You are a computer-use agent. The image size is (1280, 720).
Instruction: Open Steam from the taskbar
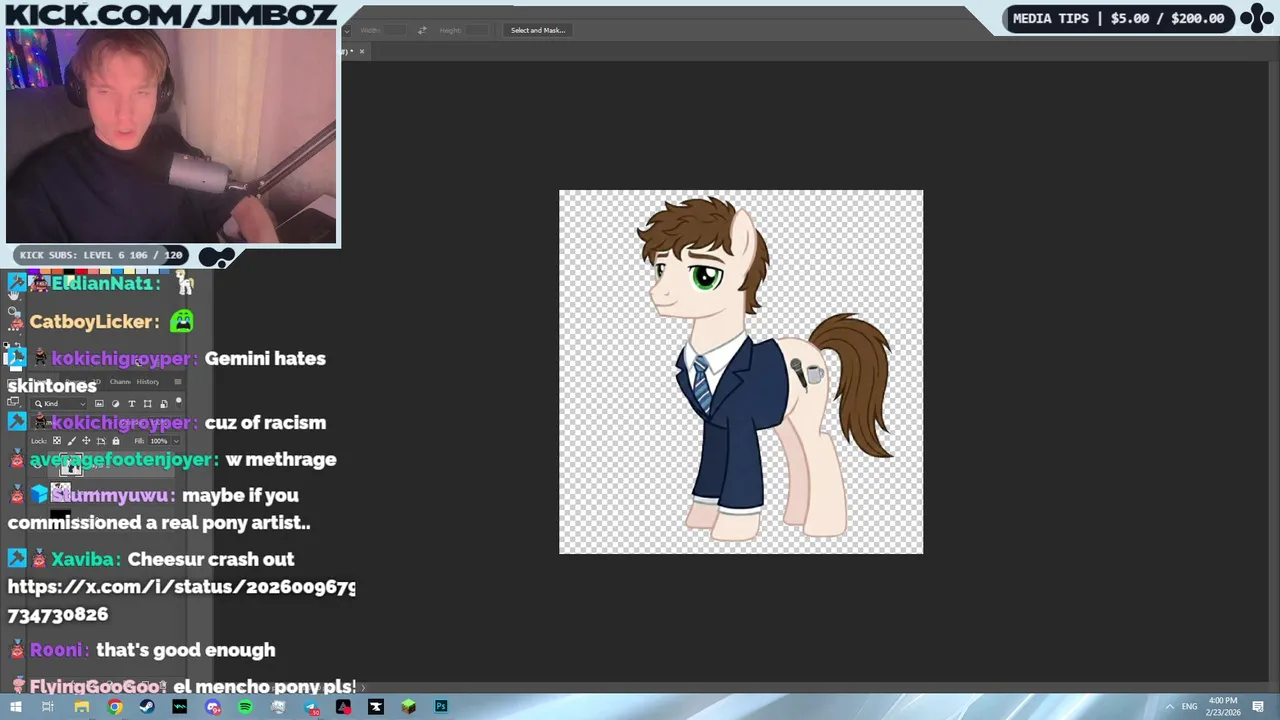pyautogui.click(x=147, y=707)
